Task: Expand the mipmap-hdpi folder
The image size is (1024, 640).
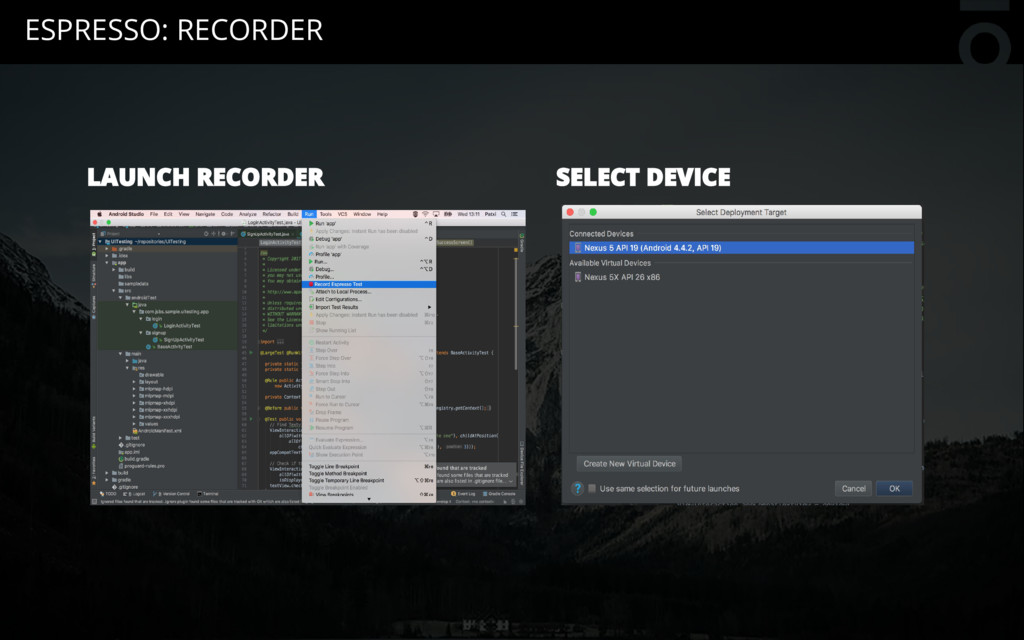Action: point(135,389)
